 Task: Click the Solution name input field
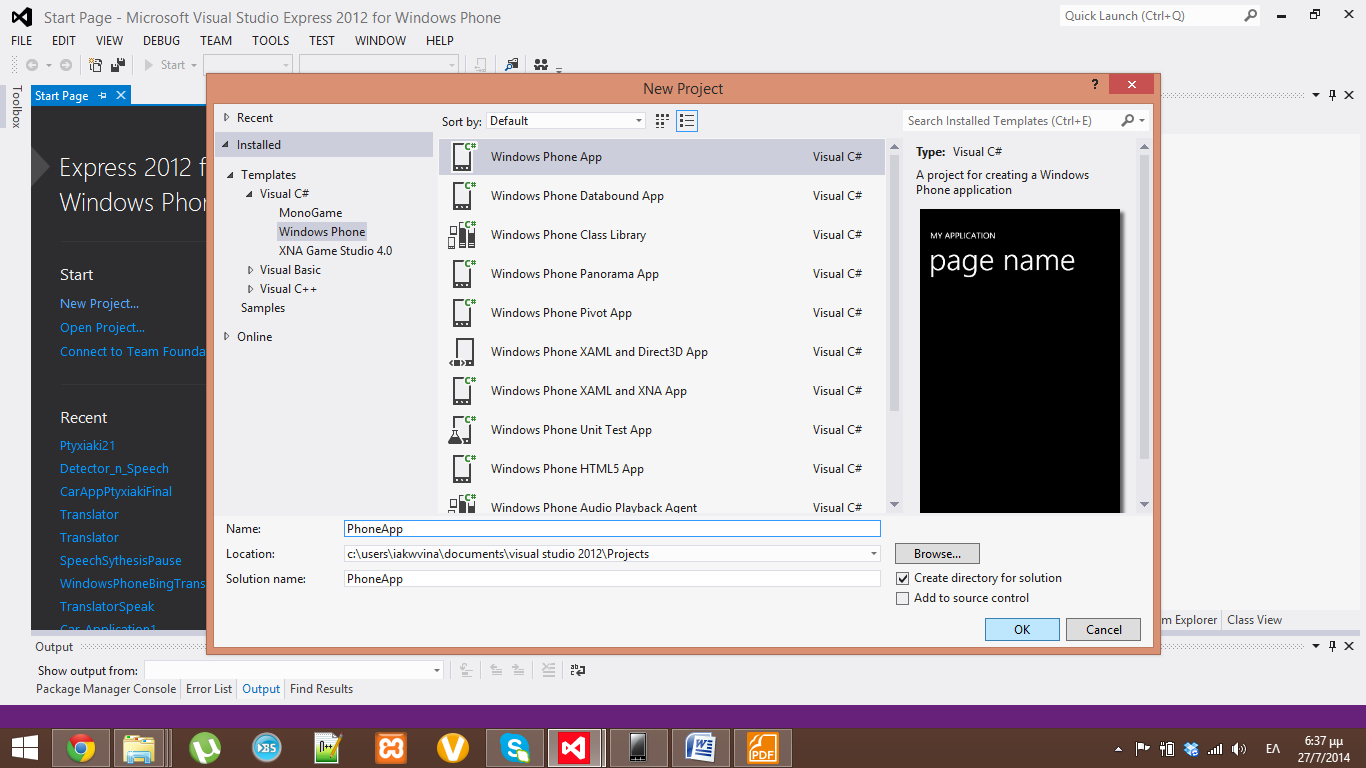click(612, 579)
